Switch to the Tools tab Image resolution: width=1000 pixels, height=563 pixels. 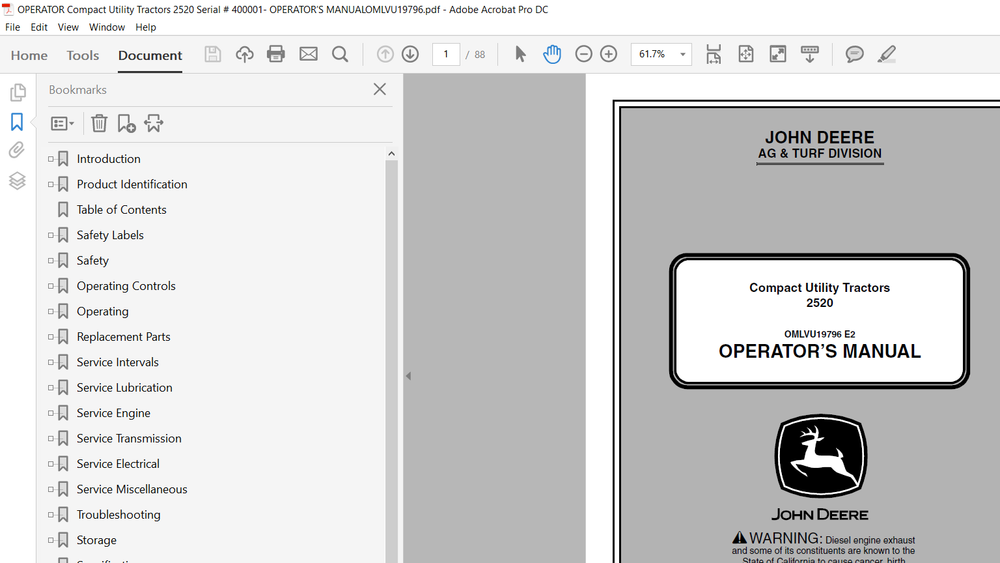click(83, 55)
